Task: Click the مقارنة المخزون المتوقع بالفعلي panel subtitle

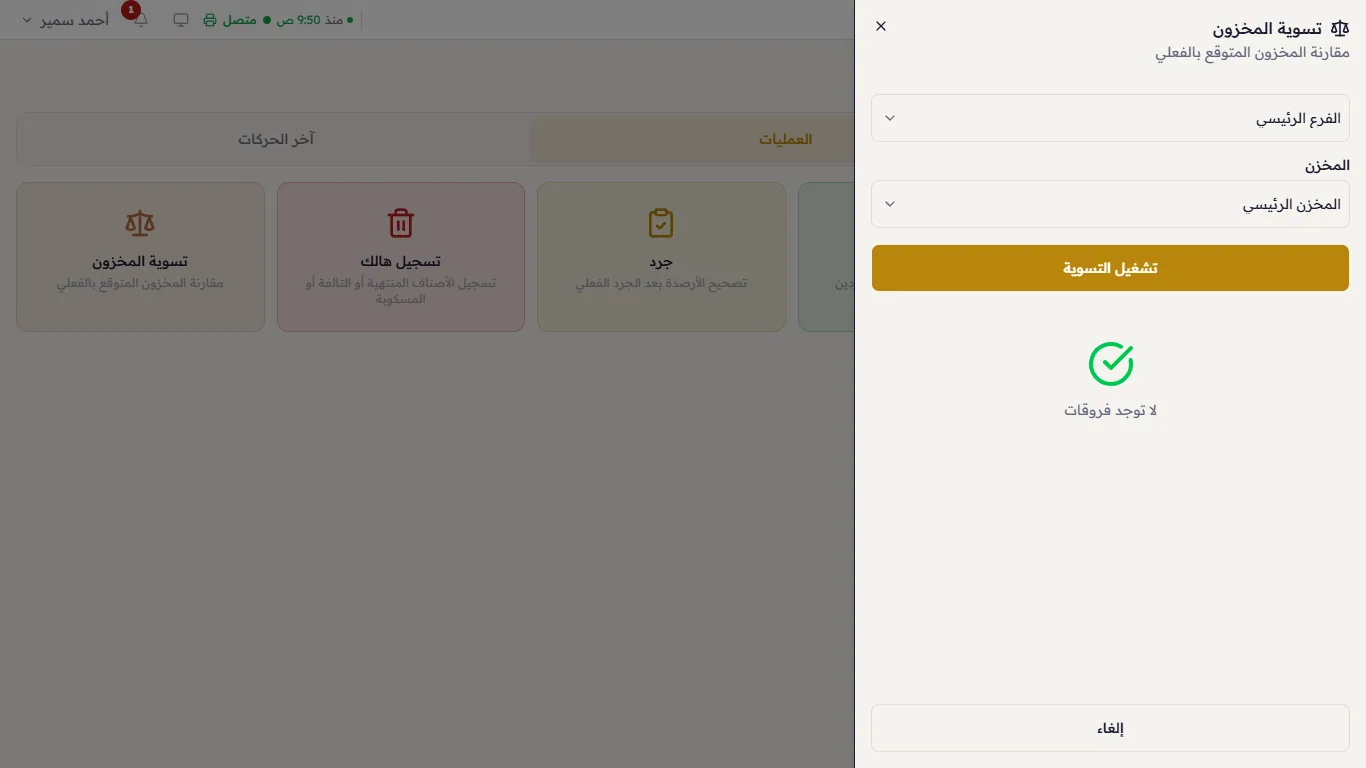Action: point(1252,53)
